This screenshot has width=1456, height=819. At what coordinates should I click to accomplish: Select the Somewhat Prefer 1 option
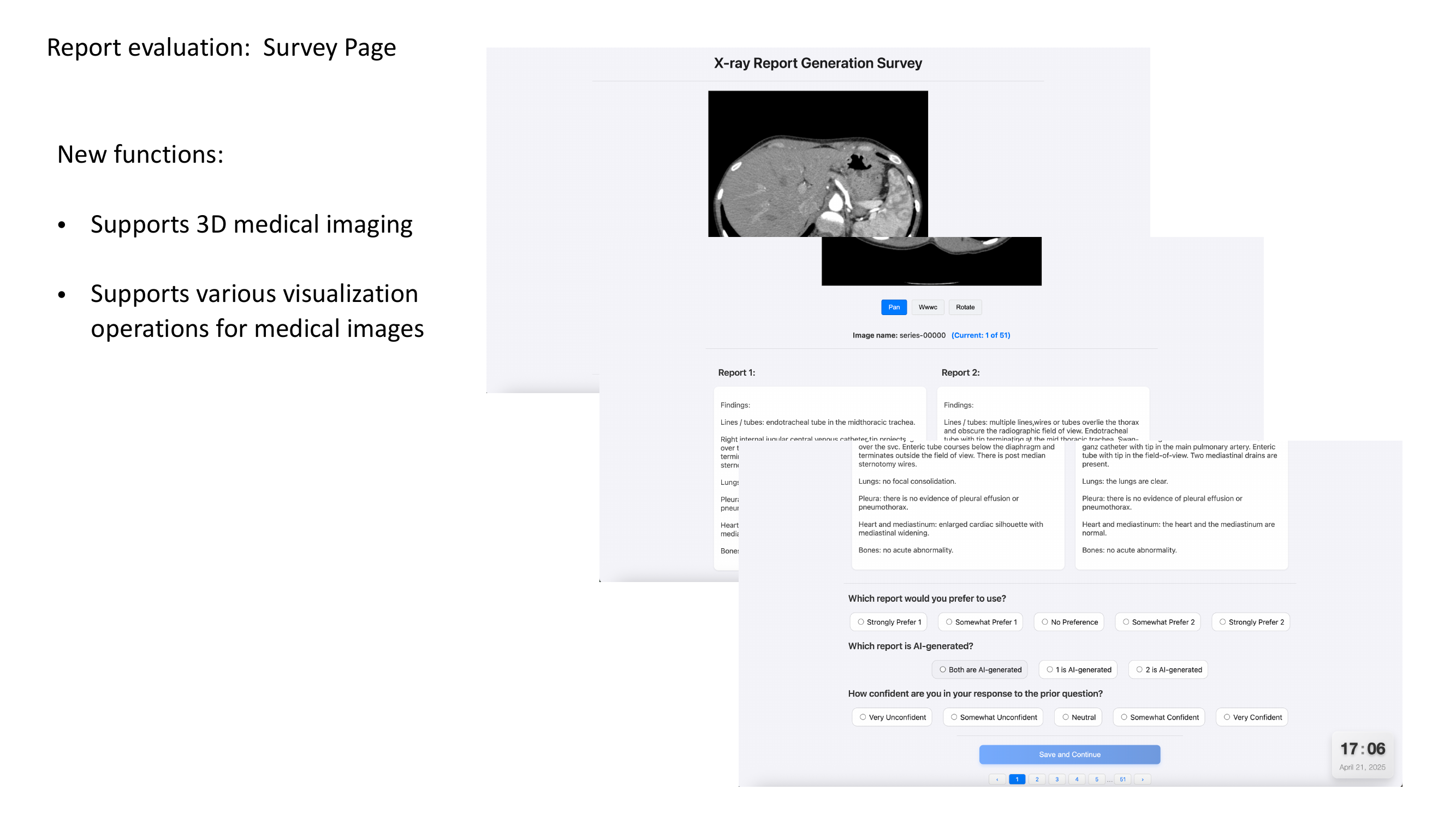tap(980, 622)
